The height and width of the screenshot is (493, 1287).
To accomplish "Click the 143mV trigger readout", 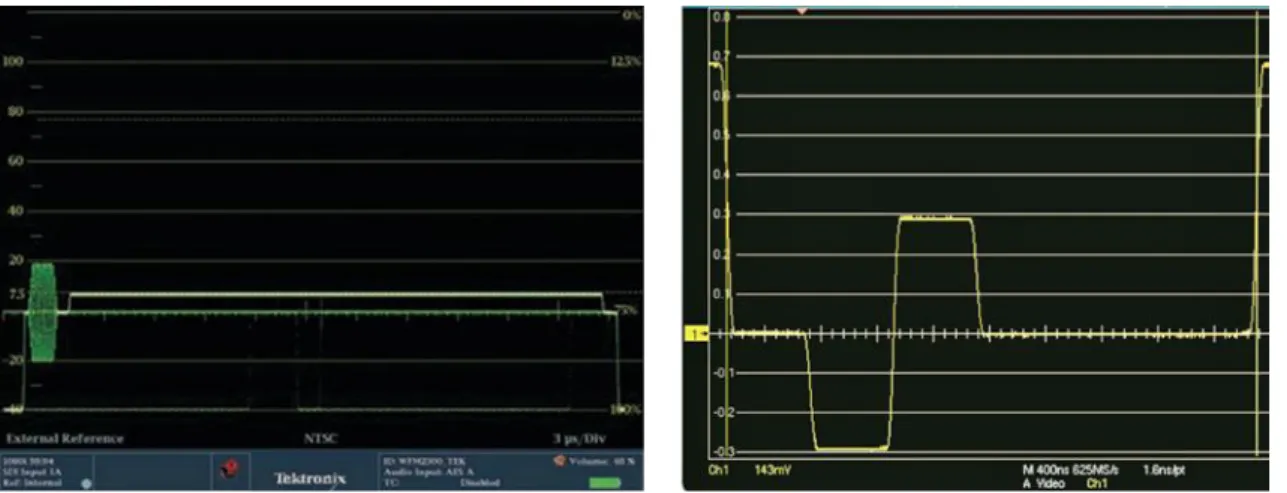I will 775,468.
